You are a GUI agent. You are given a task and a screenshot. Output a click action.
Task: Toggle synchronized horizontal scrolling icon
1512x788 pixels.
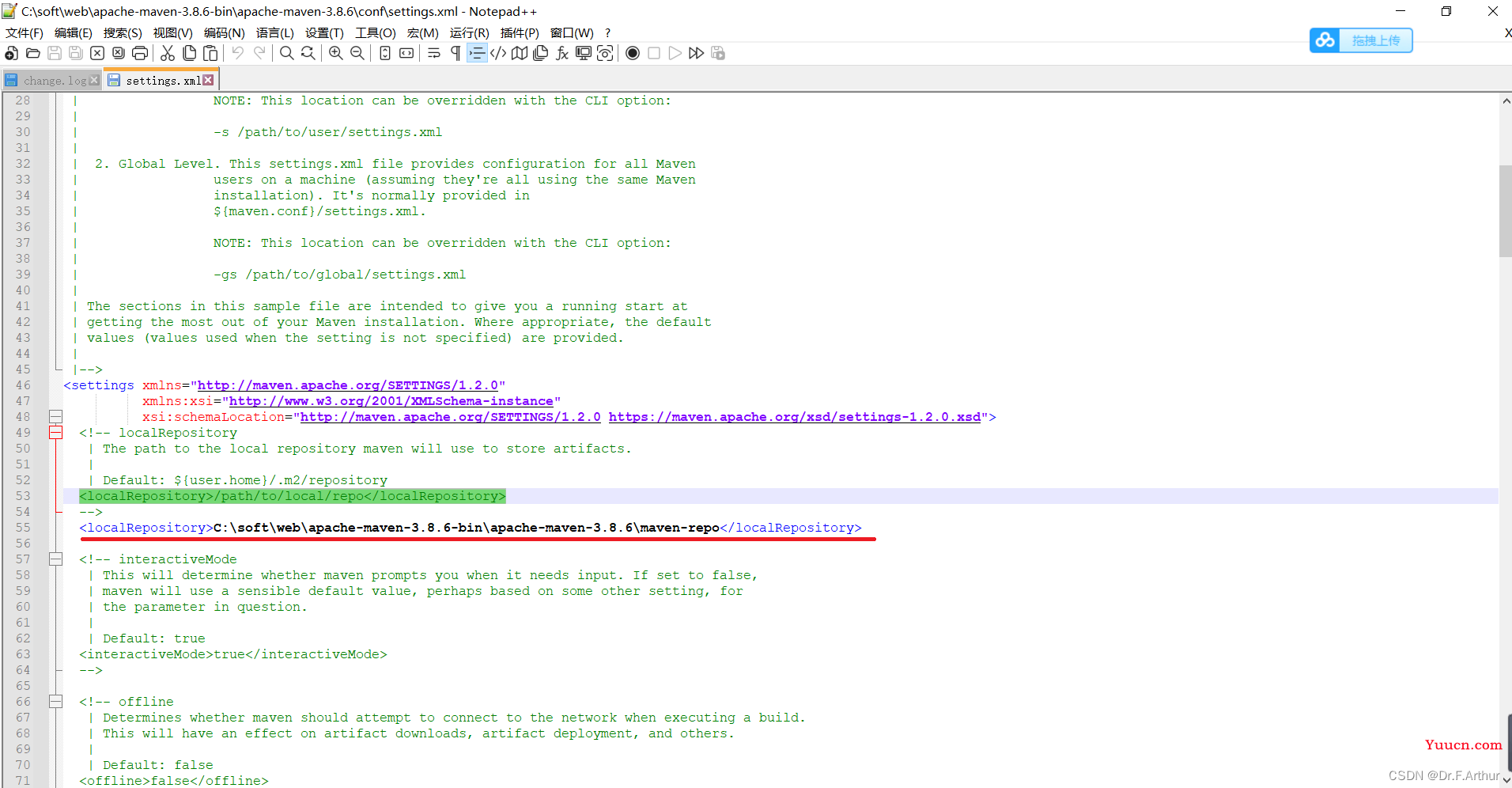click(406, 53)
